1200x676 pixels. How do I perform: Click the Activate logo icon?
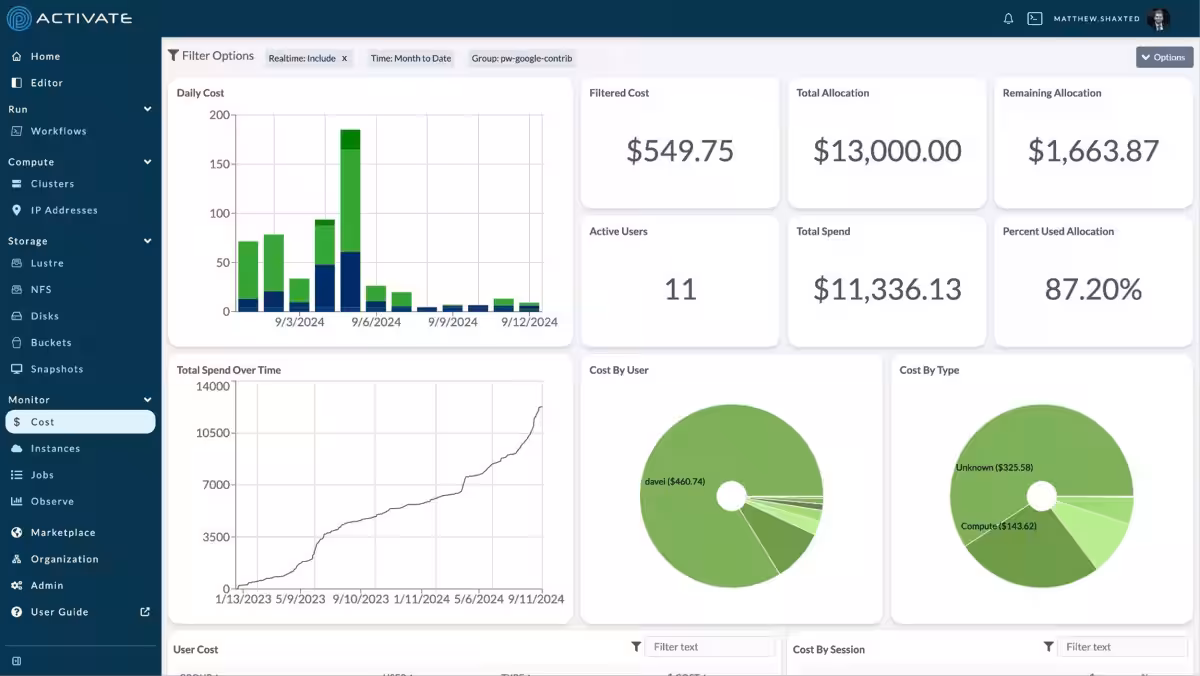(x=18, y=18)
